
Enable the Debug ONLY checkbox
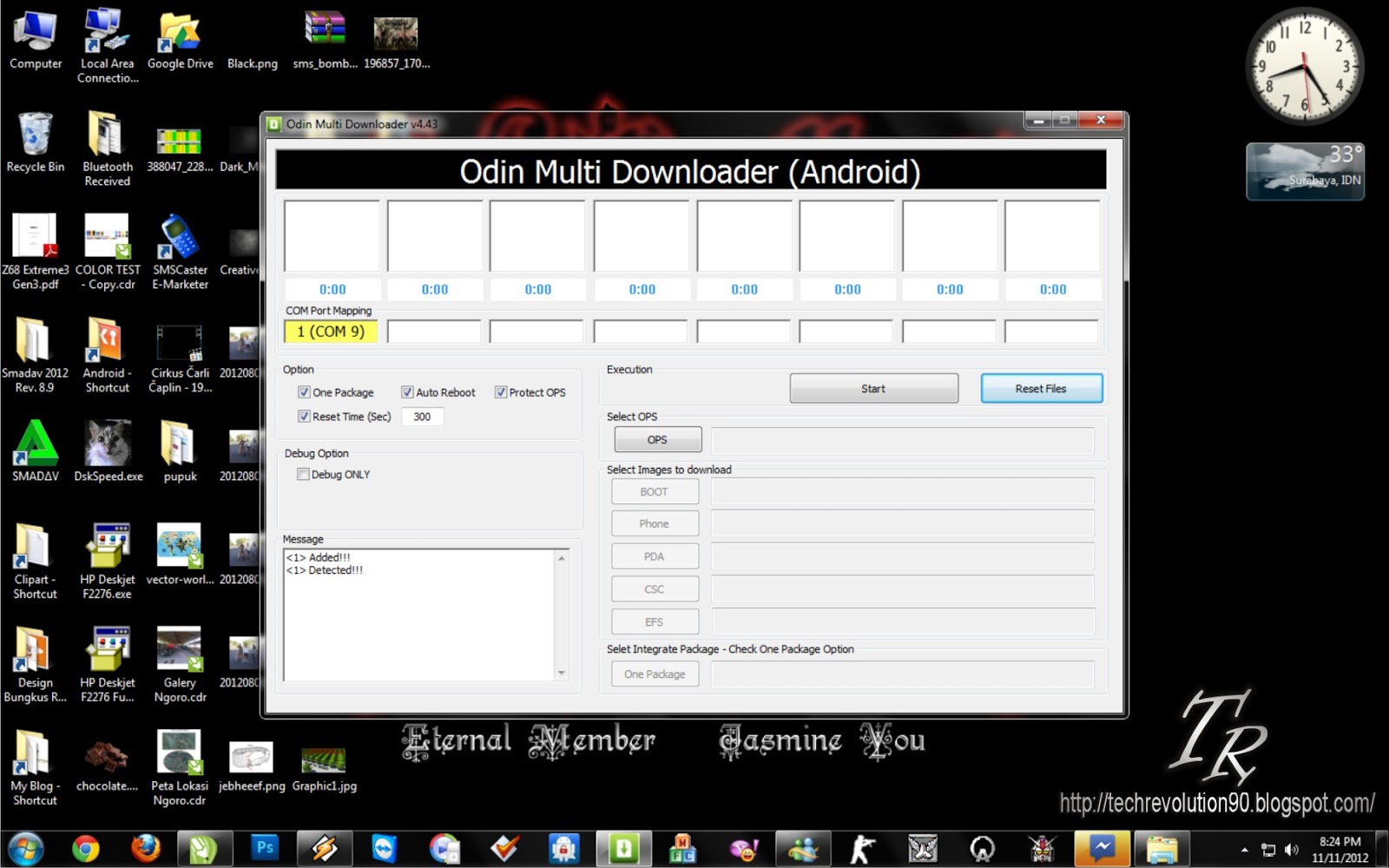303,474
